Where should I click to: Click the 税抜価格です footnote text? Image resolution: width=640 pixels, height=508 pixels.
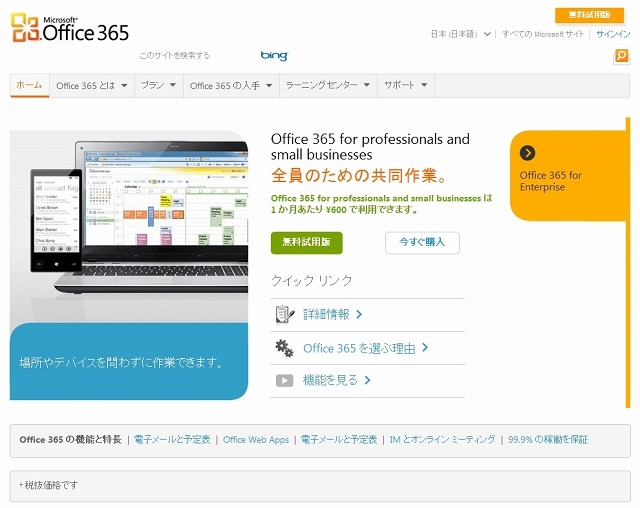49,485
